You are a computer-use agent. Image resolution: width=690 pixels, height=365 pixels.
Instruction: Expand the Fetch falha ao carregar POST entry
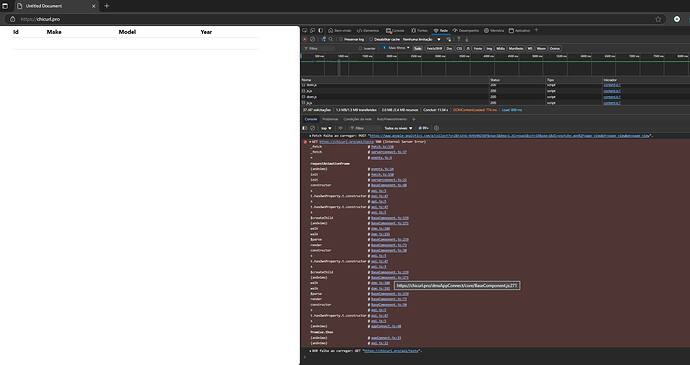point(310,136)
